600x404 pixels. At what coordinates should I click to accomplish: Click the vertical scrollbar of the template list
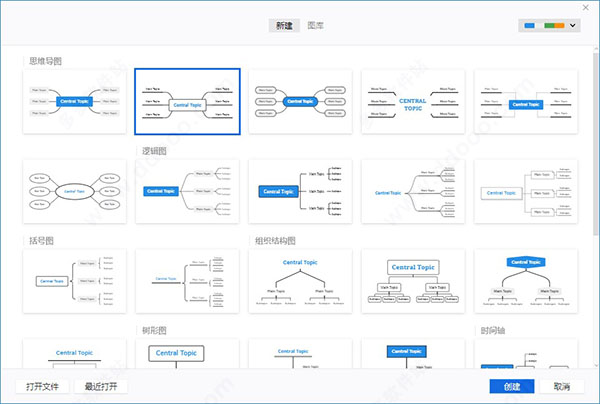pyautogui.click(x=595, y=142)
